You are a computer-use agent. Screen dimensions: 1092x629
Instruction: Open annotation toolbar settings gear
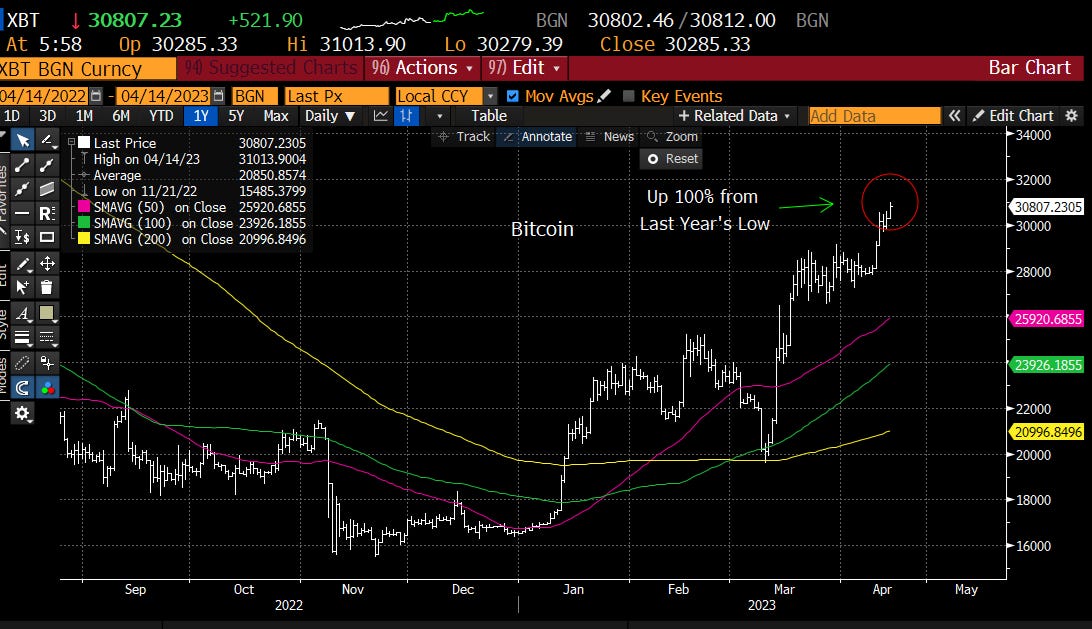[x=22, y=413]
